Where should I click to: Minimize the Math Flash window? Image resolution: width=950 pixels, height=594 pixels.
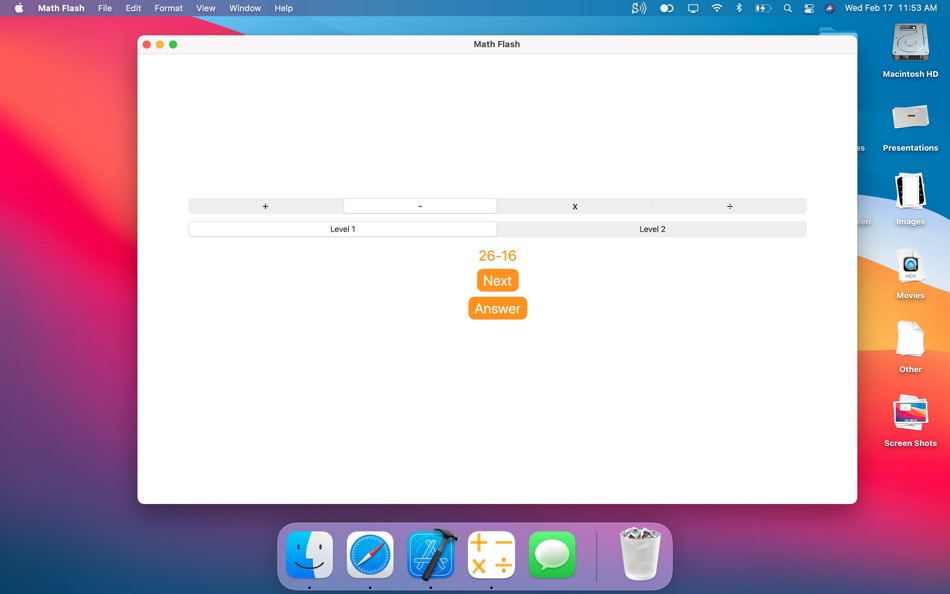tap(160, 44)
